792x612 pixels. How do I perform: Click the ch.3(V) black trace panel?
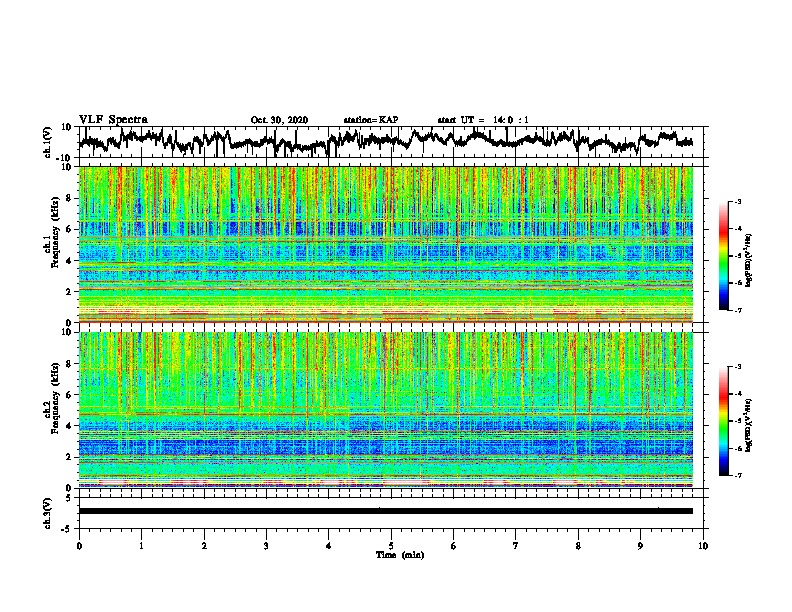click(391, 513)
